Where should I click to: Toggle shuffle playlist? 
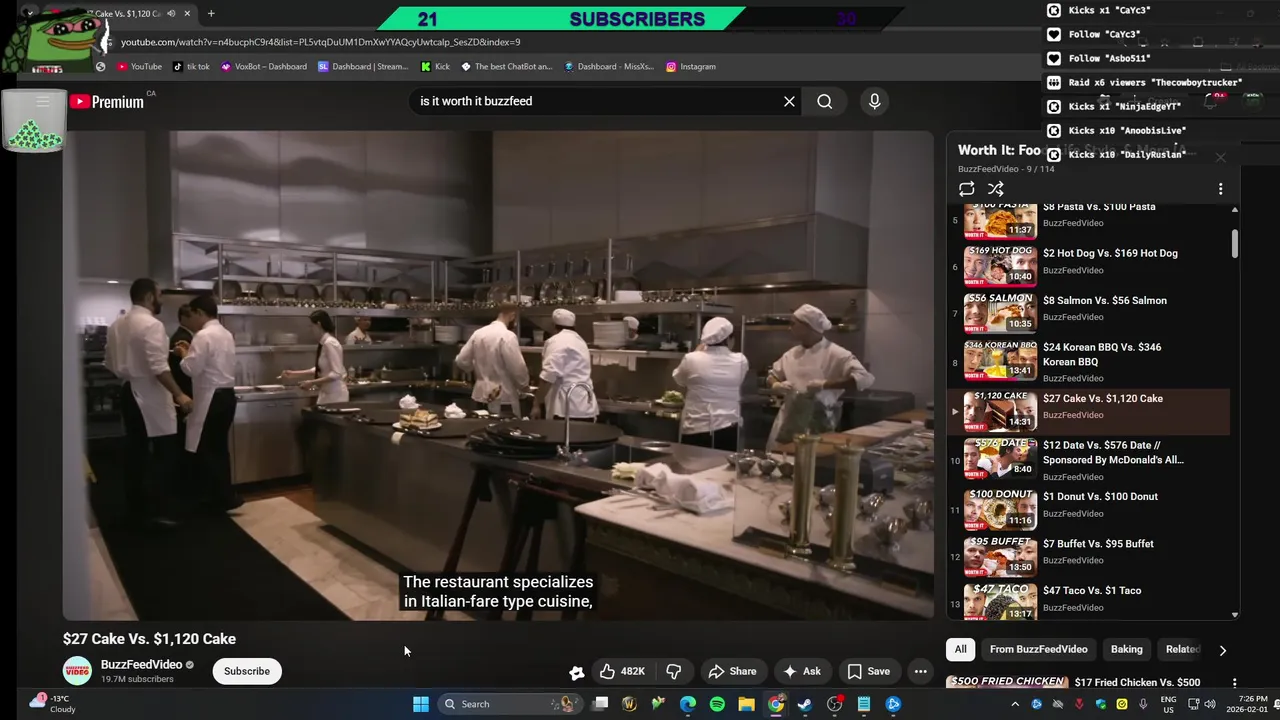tap(996, 189)
